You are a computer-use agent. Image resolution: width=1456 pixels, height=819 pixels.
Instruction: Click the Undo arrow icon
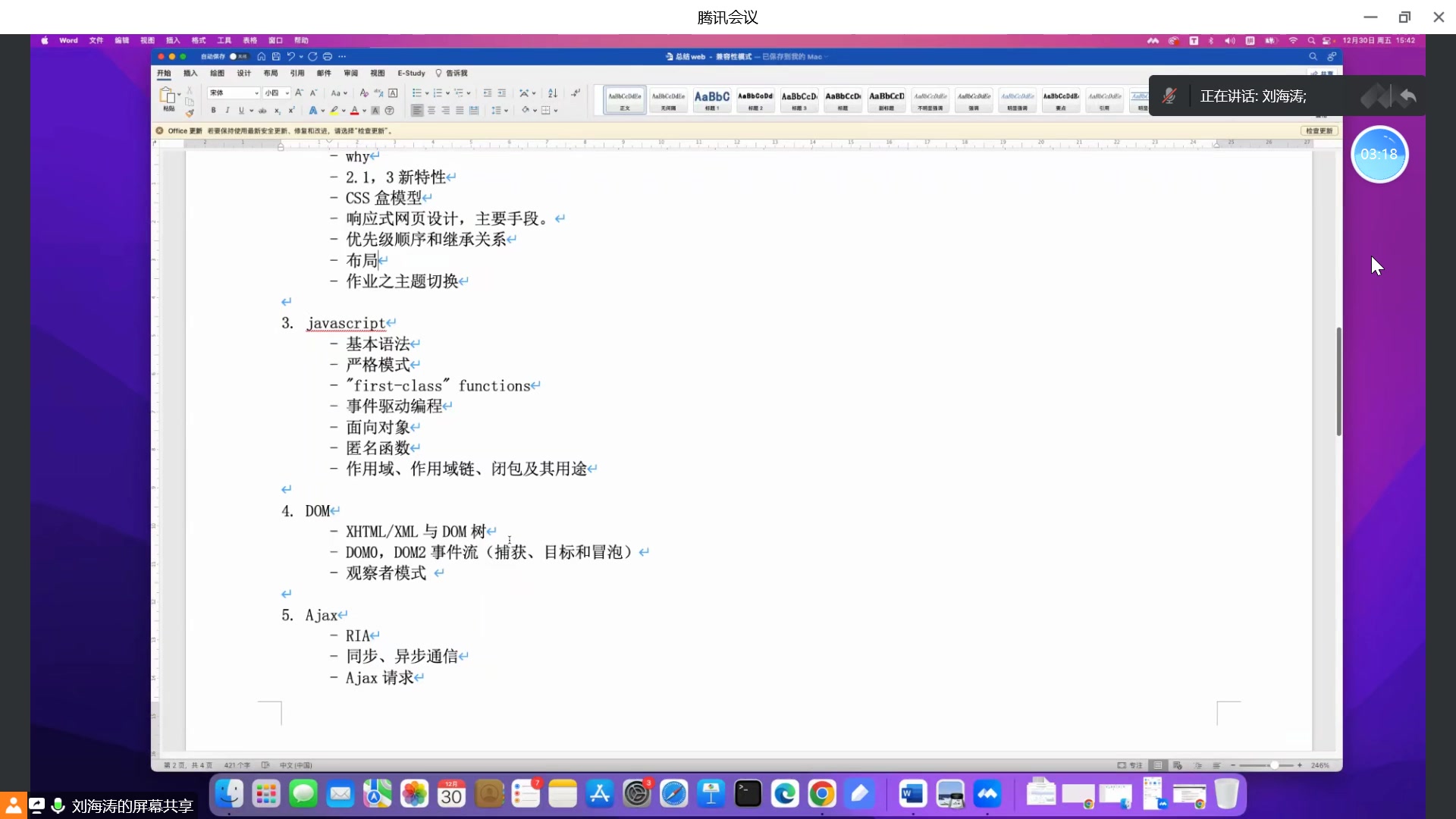290,57
